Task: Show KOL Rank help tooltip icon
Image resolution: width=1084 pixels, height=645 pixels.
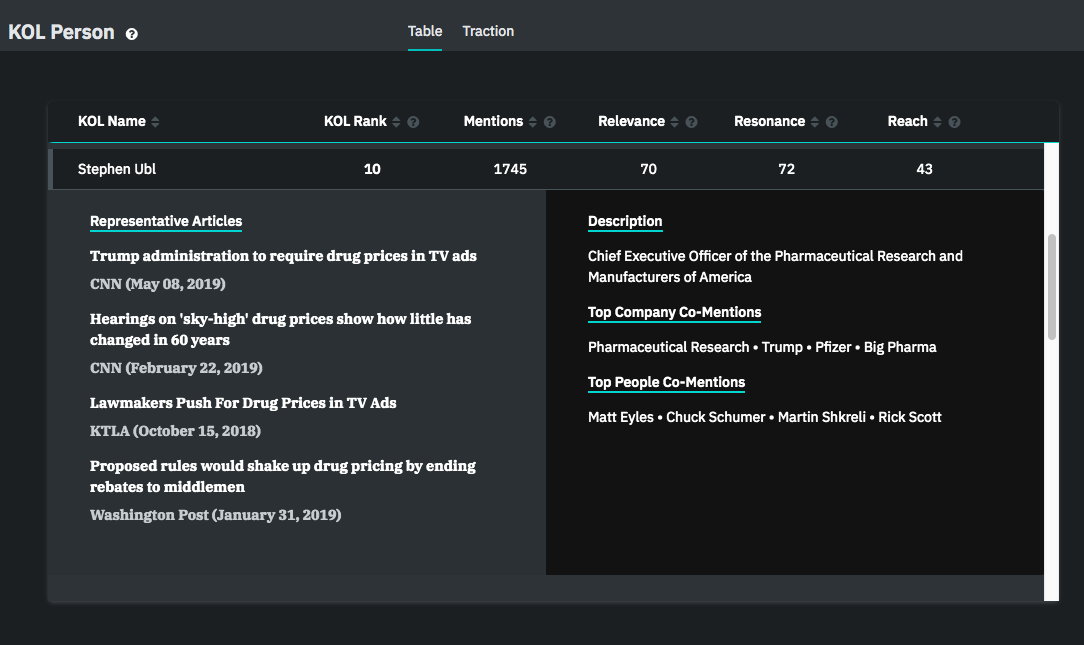Action: 413,122
